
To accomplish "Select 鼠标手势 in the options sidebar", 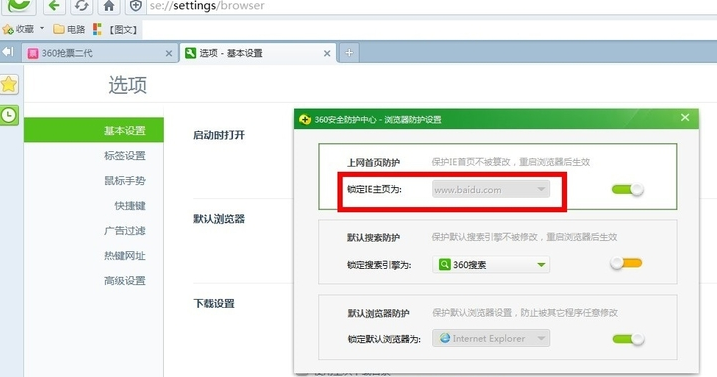I will [124, 180].
